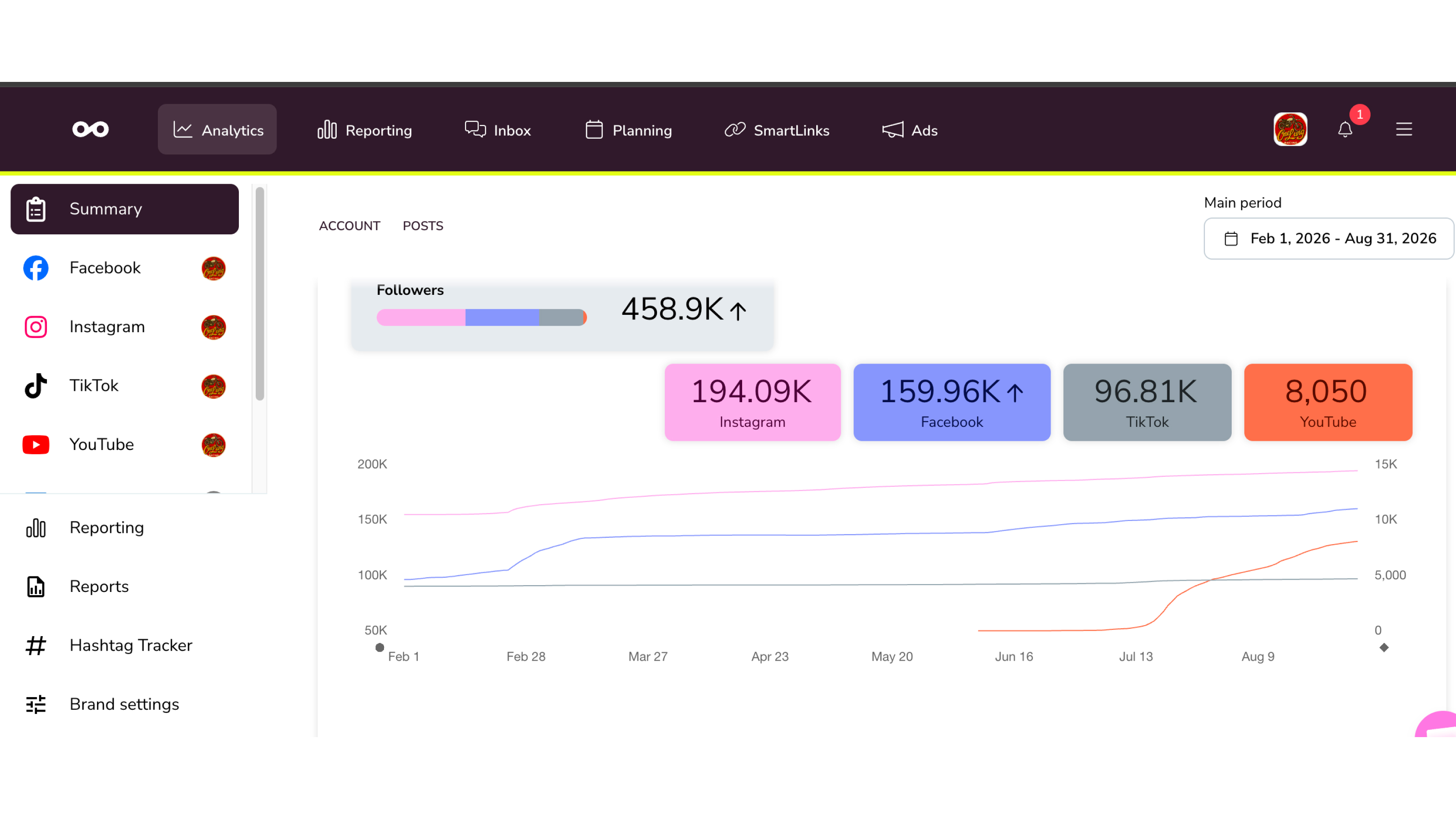Select Summary in the sidebar
This screenshot has width=1456, height=819.
point(125,209)
